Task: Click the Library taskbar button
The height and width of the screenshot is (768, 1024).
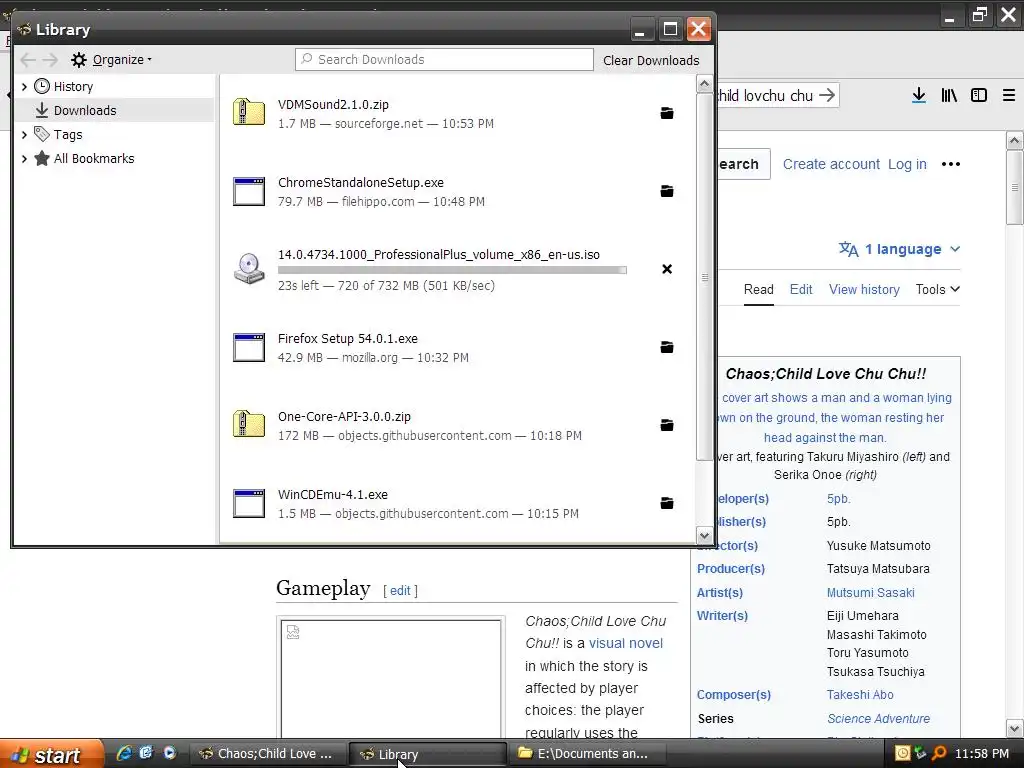Action: [428, 754]
